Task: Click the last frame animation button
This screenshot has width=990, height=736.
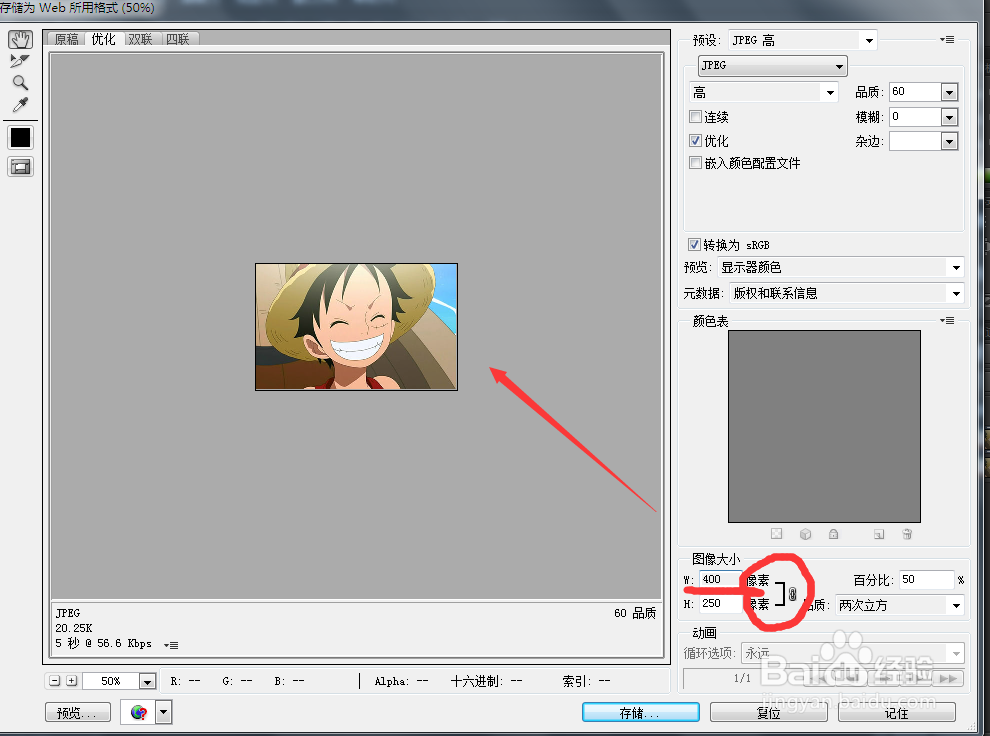Action: pyautogui.click(x=948, y=679)
